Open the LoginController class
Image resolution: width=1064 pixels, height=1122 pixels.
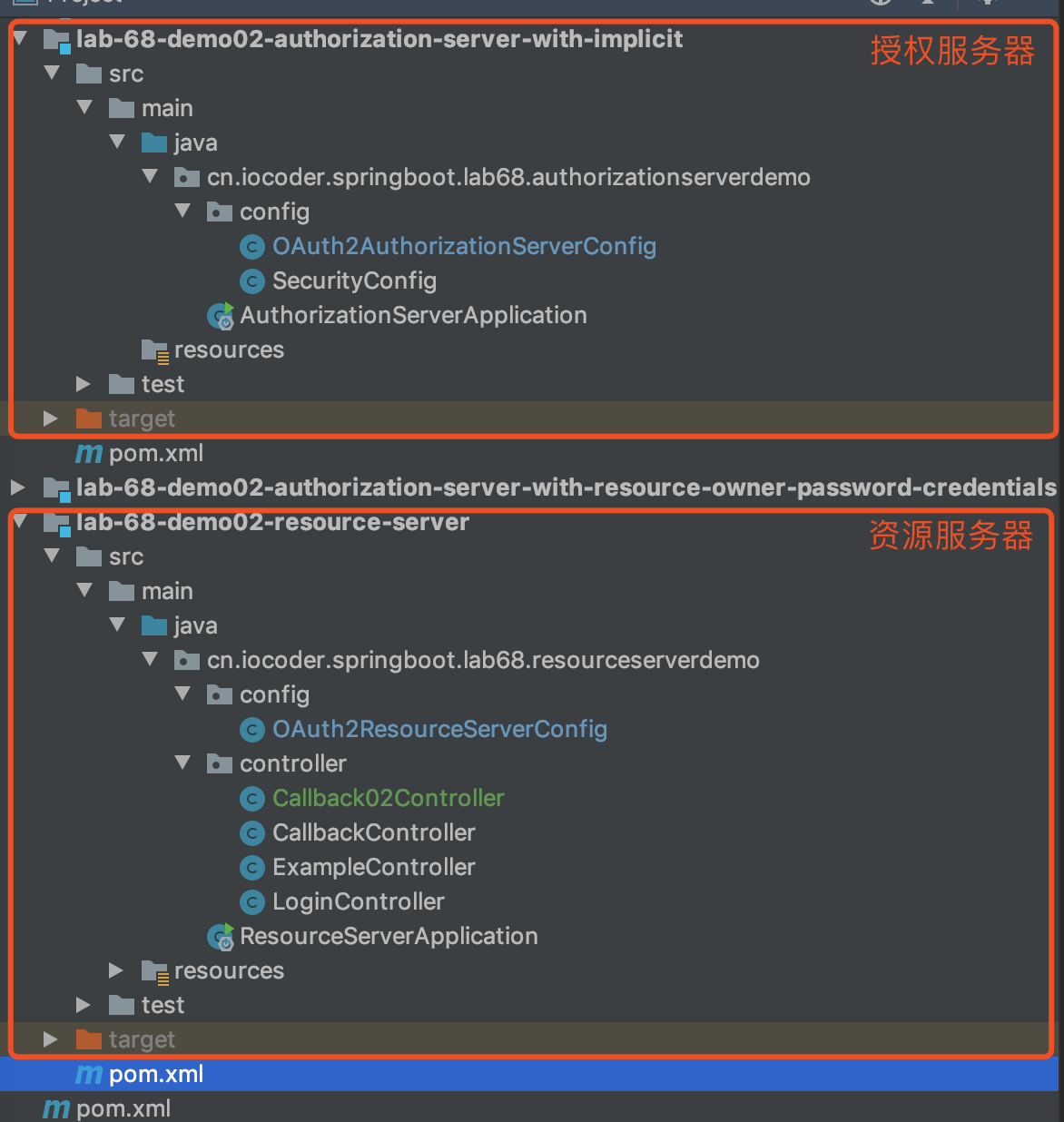tap(358, 901)
